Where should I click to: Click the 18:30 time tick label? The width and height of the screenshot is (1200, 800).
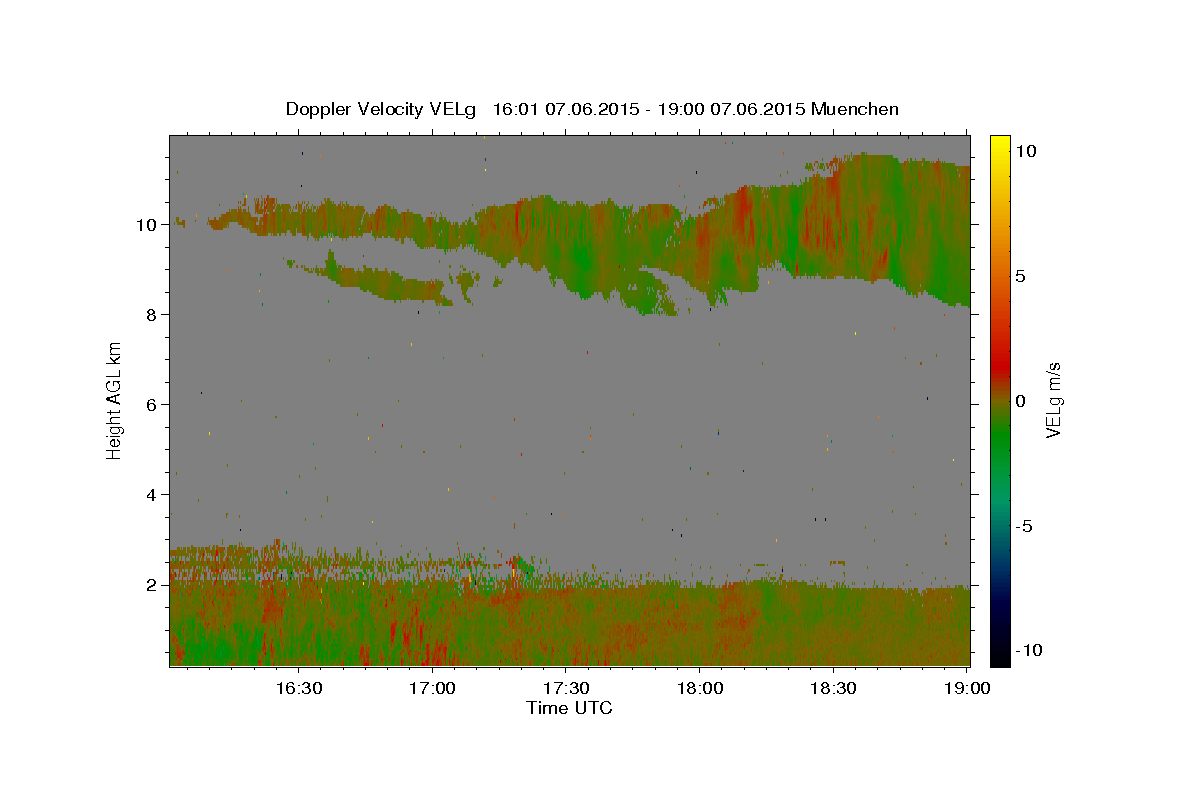pyautogui.click(x=833, y=689)
